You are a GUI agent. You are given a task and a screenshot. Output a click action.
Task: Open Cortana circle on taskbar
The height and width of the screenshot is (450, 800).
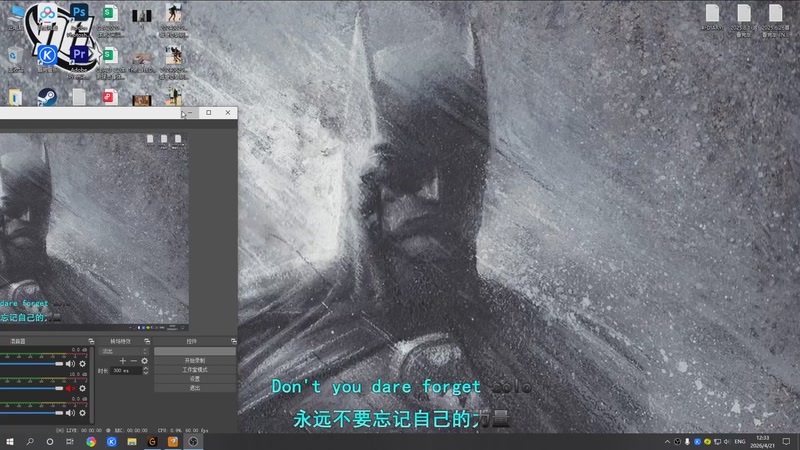coord(49,442)
